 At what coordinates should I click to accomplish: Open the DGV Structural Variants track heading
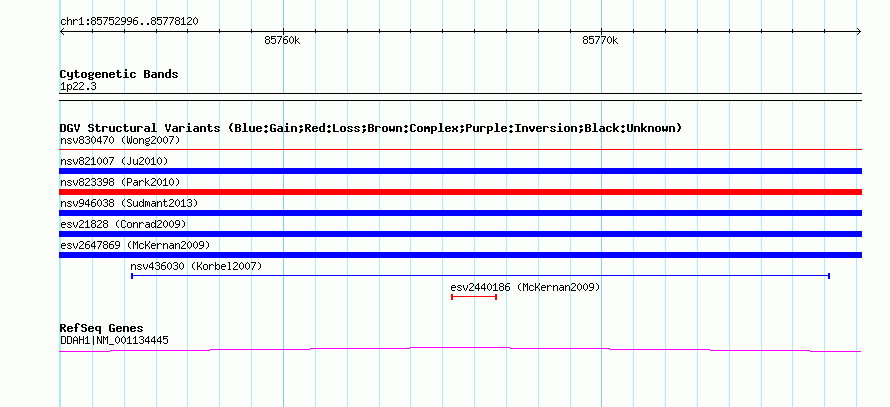coord(371,128)
